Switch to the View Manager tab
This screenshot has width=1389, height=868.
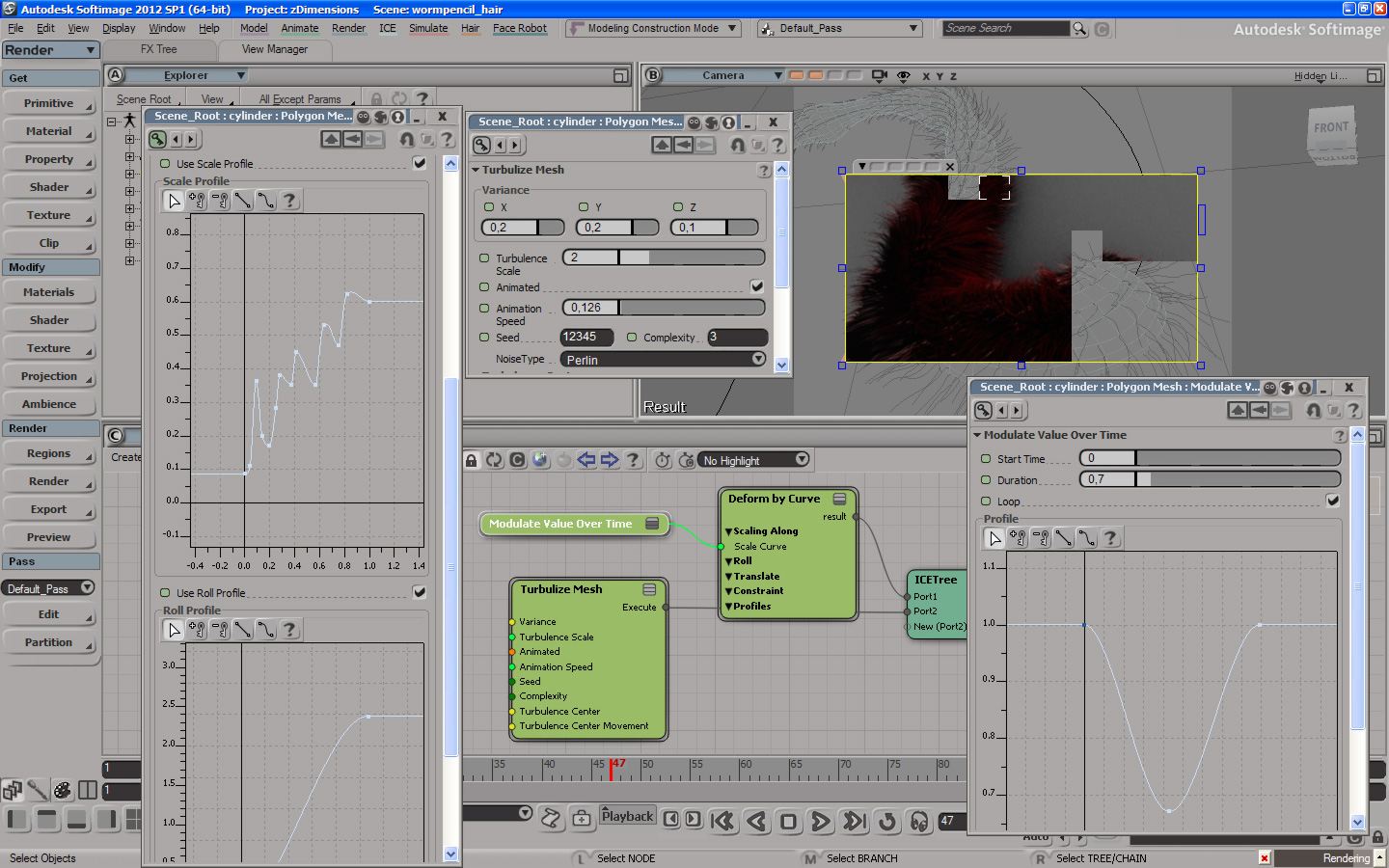275,49
